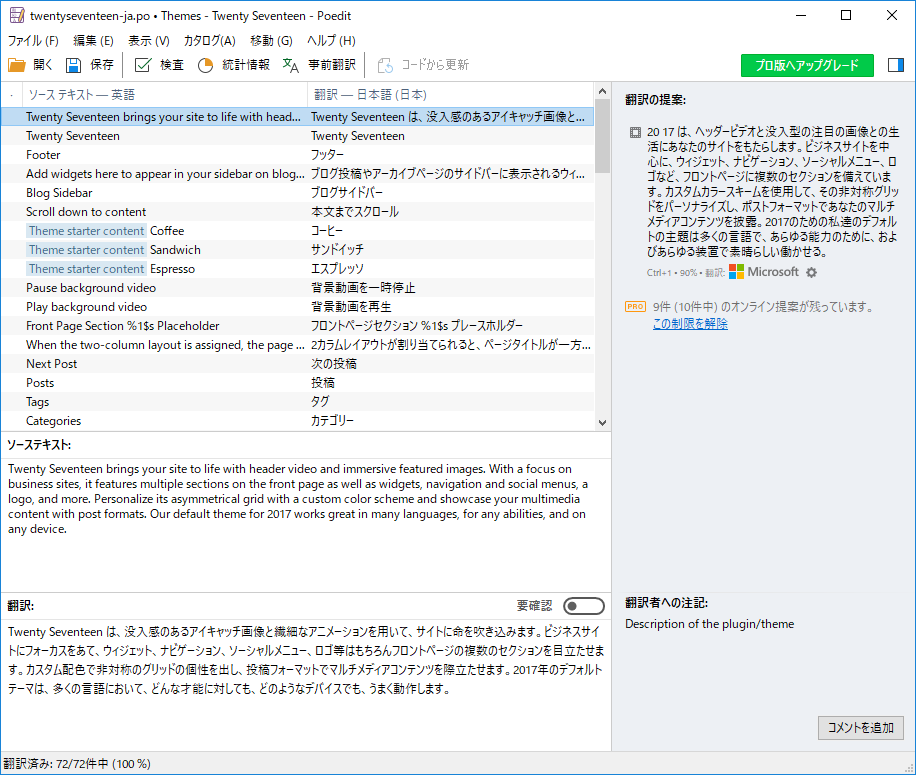Image resolution: width=916 pixels, height=775 pixels.
Task: Click the Save floppy disk icon
Action: (x=74, y=65)
